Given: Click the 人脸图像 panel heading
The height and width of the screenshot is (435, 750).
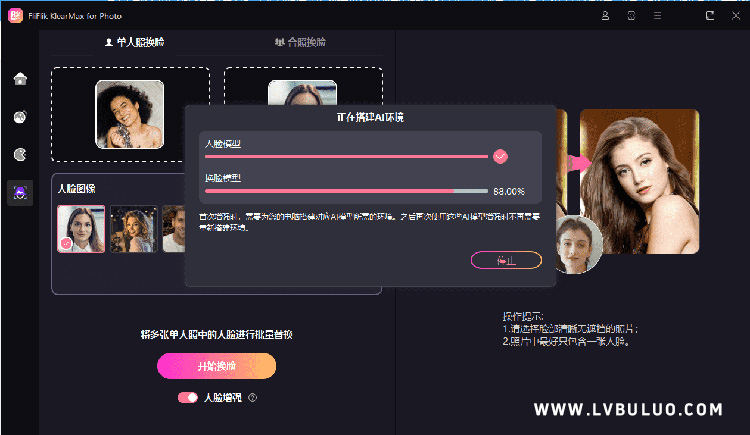Looking at the screenshot, I should (77, 189).
